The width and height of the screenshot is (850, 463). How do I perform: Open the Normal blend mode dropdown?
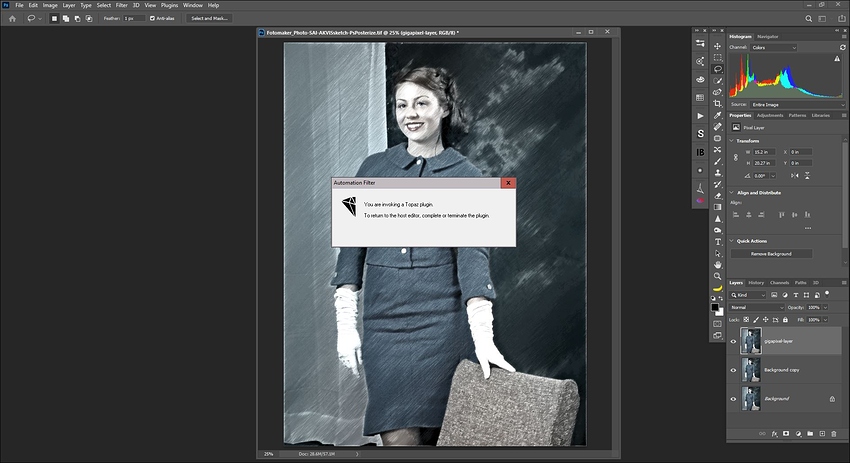756,307
